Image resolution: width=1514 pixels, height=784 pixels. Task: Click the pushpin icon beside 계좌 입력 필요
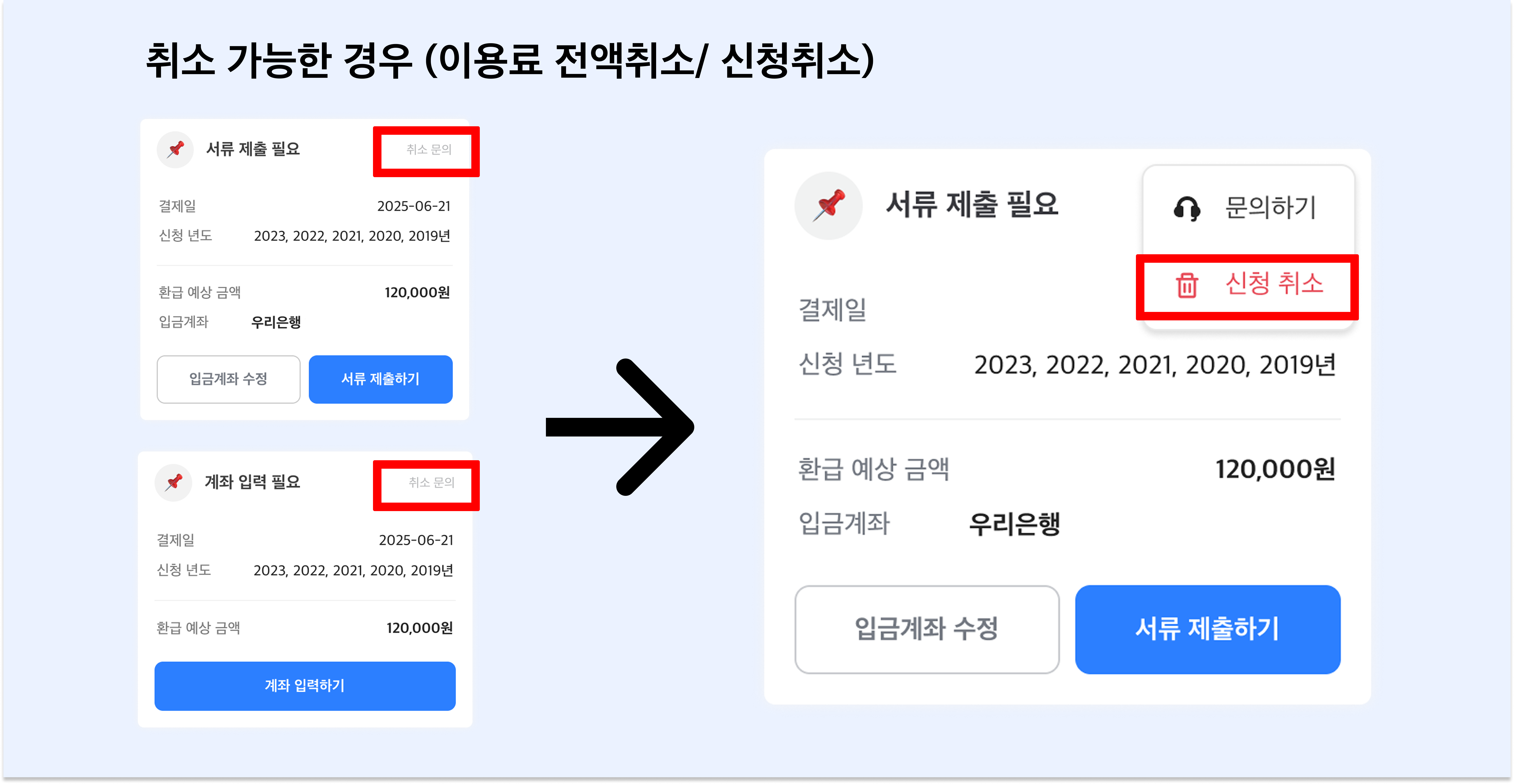(173, 482)
